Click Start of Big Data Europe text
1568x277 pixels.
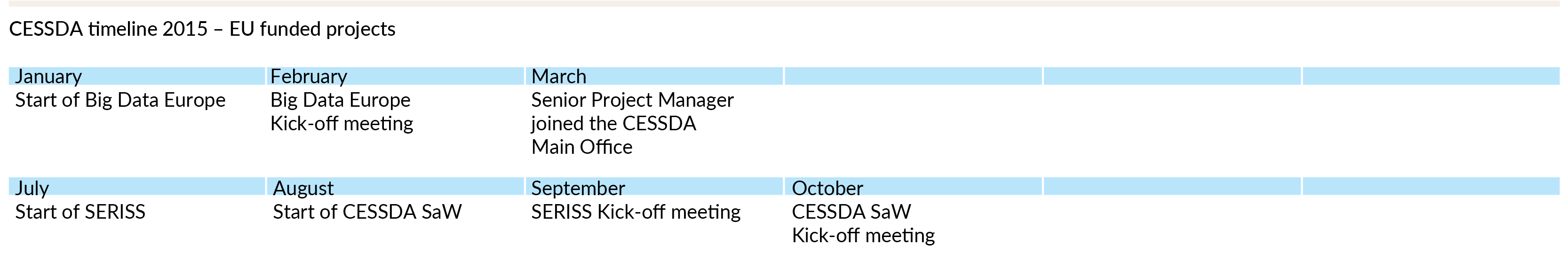[120, 100]
